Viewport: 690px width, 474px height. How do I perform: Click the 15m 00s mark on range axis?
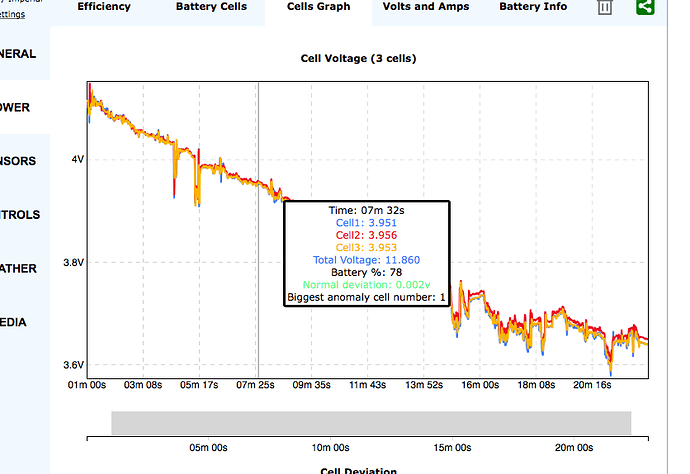(x=450, y=448)
